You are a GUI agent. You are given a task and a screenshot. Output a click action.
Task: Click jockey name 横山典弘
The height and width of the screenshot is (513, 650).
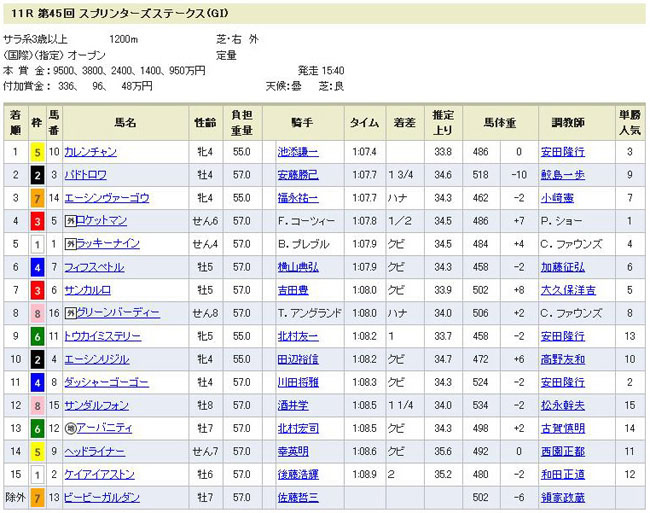[296, 267]
